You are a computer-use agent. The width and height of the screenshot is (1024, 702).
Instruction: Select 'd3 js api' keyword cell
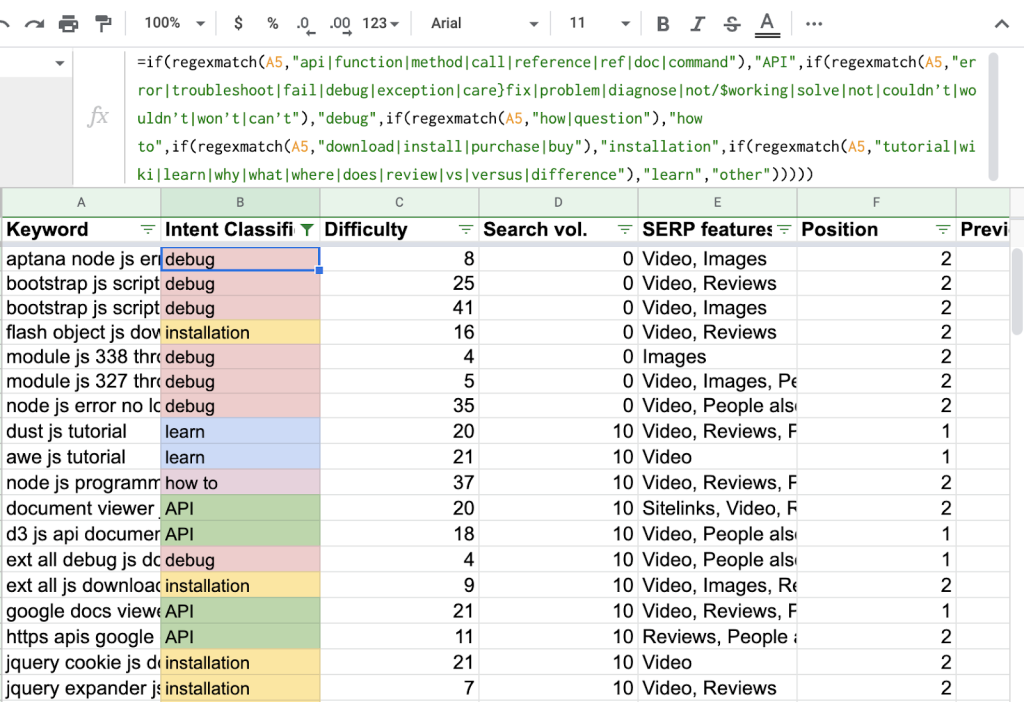pos(82,534)
